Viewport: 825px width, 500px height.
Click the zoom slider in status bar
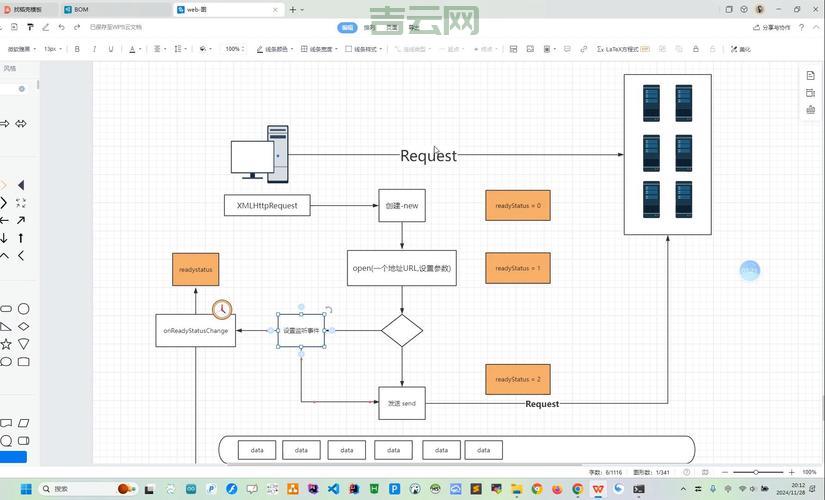[x=756, y=472]
